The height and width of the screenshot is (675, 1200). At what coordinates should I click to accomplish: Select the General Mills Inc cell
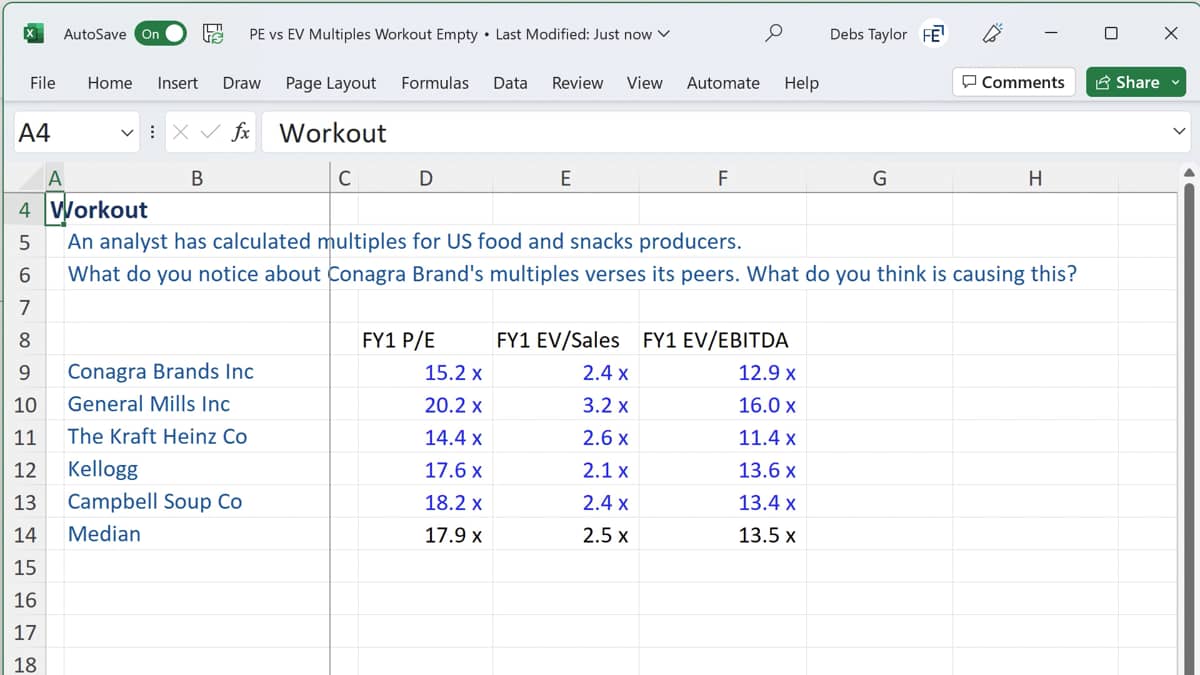pyautogui.click(x=197, y=404)
